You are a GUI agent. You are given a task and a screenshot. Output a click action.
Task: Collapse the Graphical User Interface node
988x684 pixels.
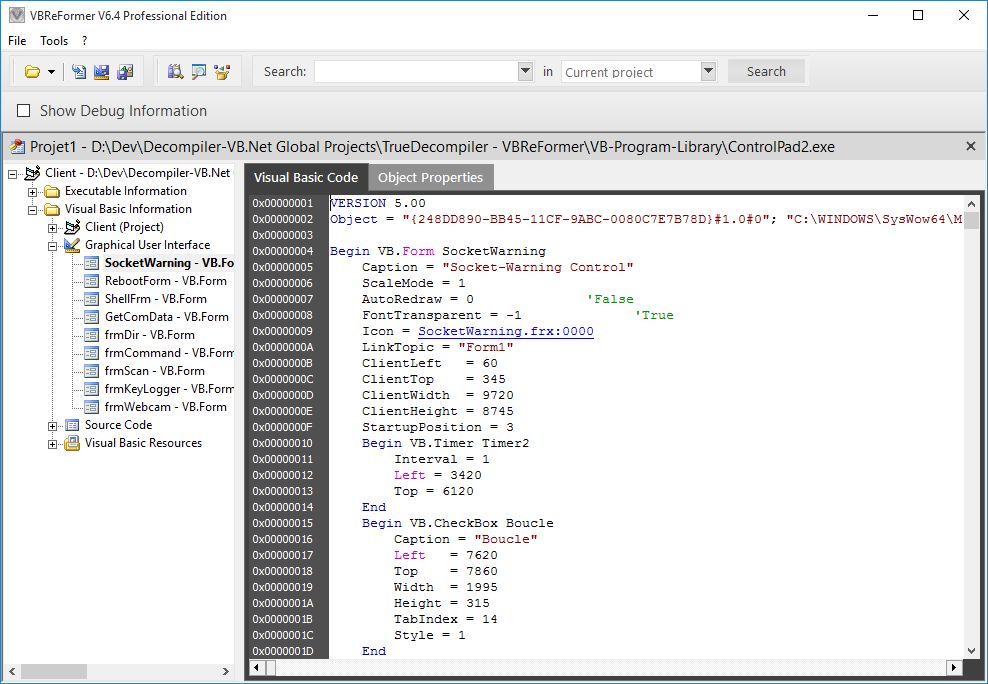pos(53,245)
